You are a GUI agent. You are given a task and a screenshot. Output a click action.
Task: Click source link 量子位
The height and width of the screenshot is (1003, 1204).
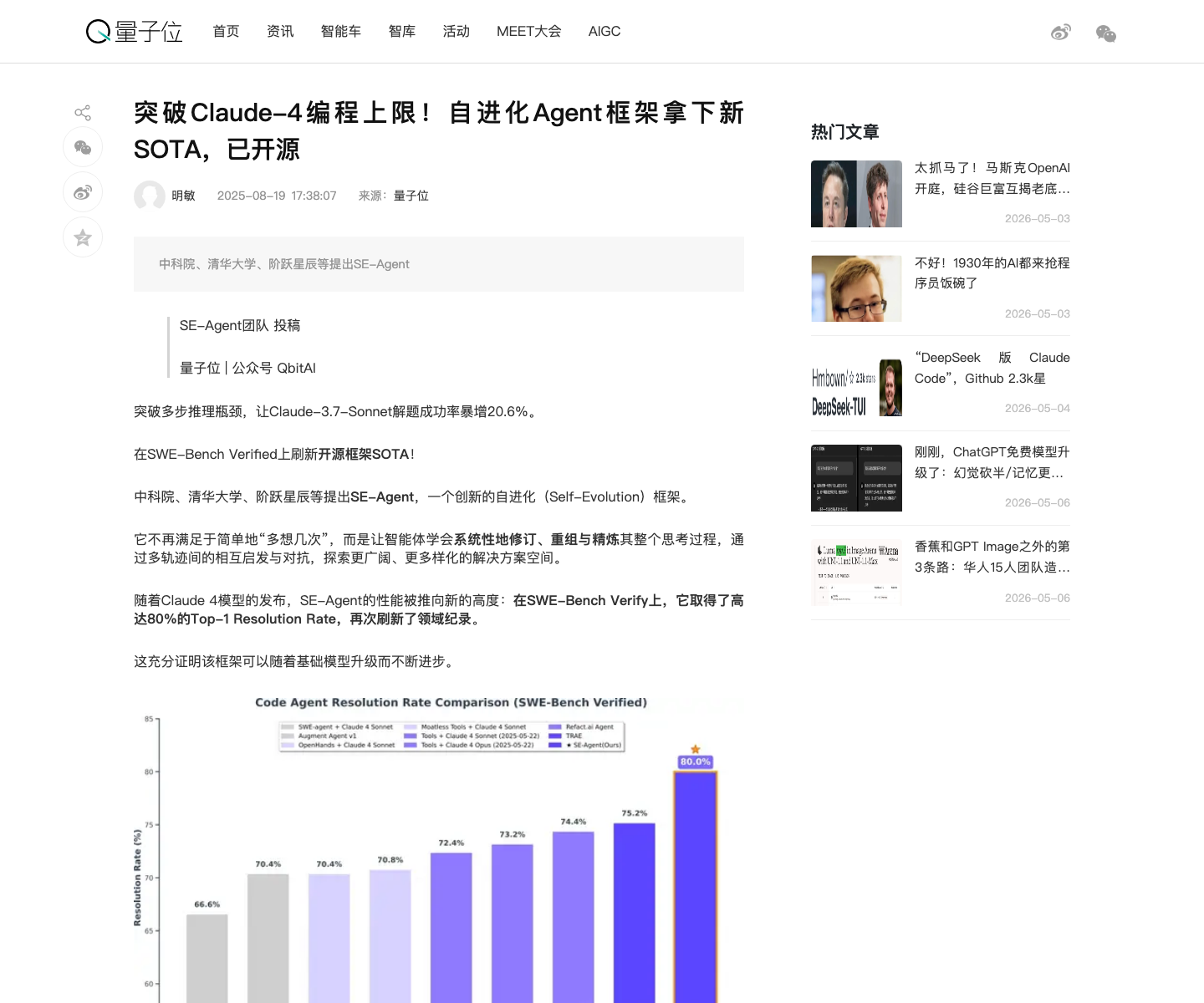pos(411,196)
